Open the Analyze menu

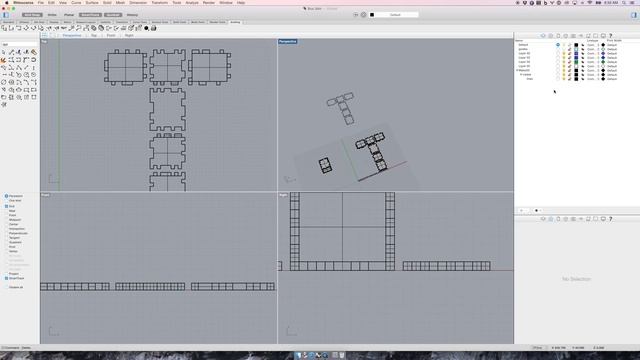coord(192,2)
